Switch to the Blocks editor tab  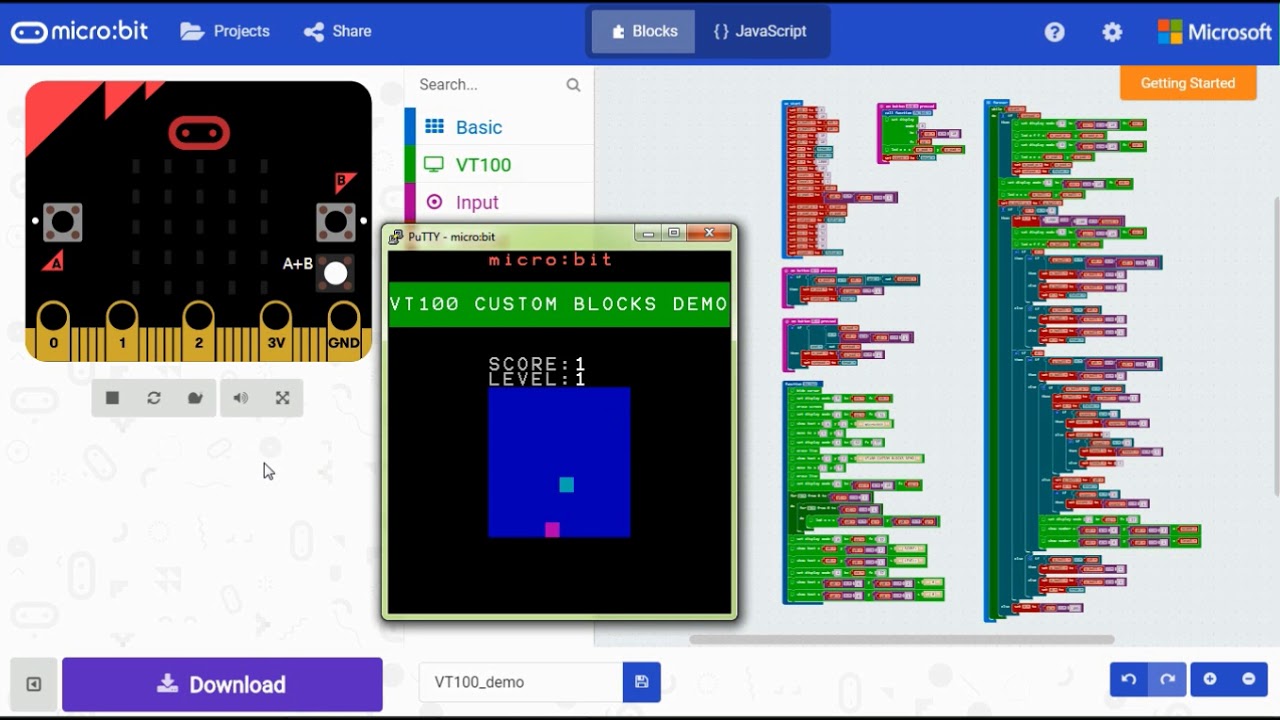point(643,31)
